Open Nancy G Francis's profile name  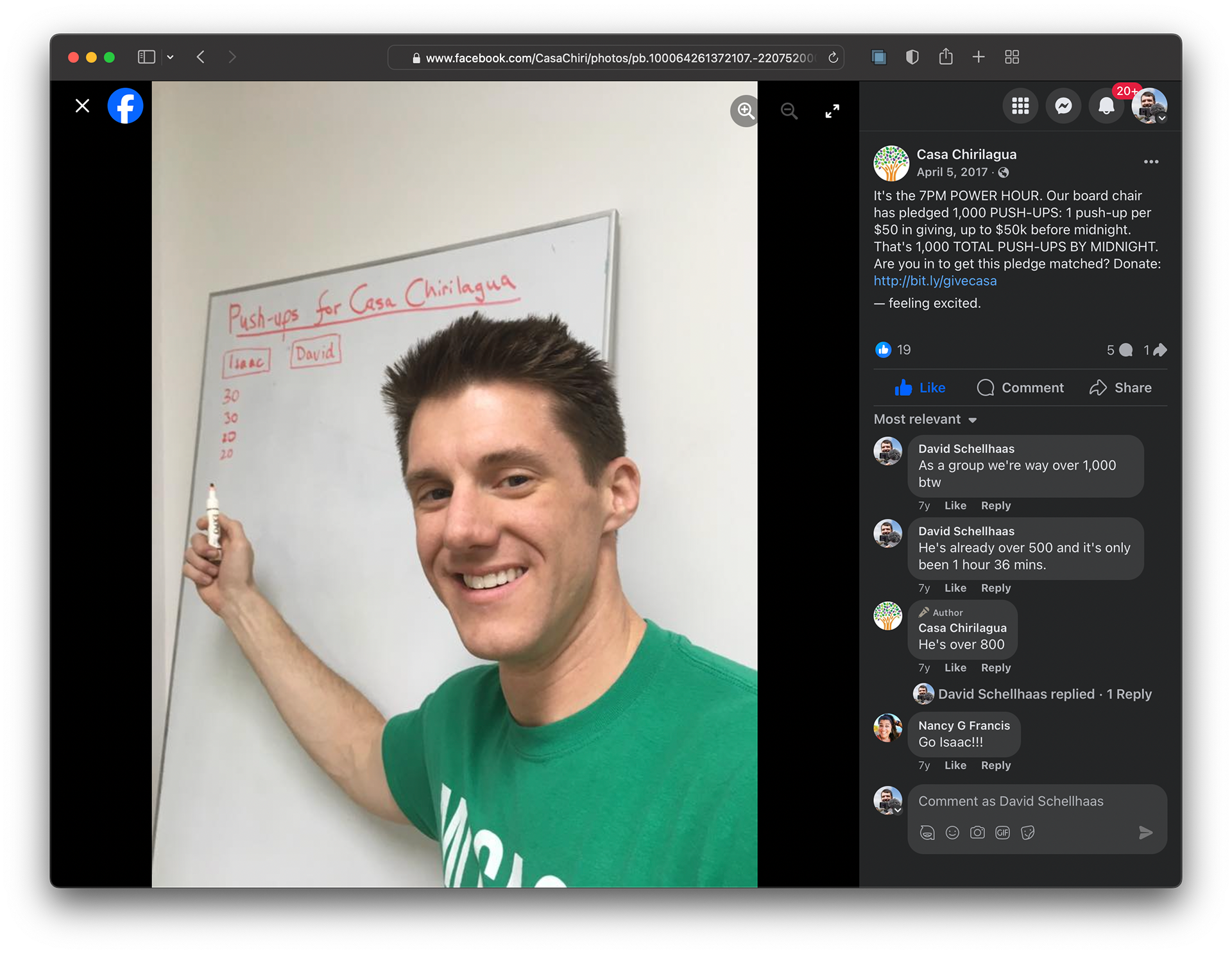(964, 726)
